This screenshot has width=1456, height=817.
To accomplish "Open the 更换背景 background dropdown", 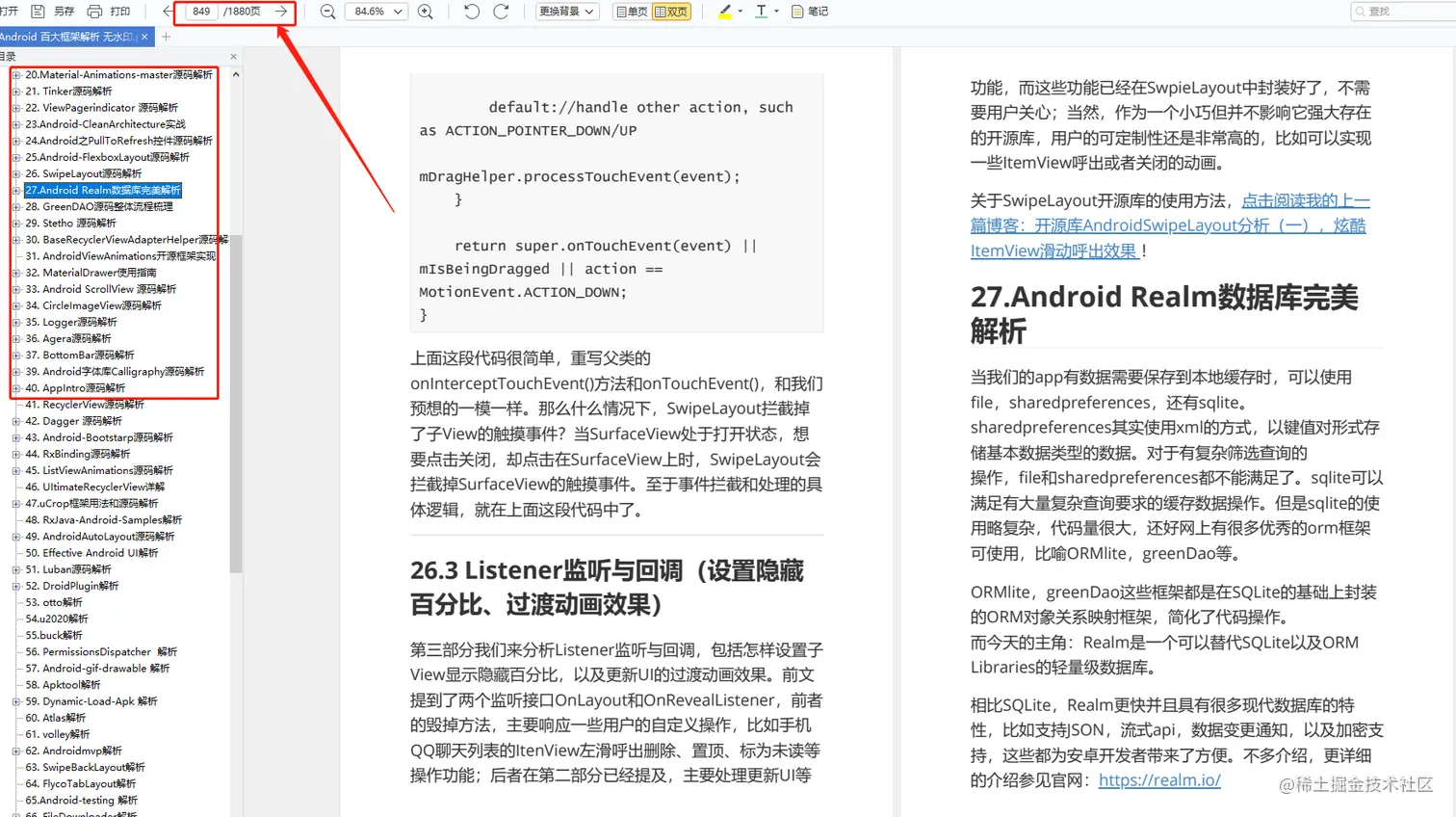I will [566, 12].
